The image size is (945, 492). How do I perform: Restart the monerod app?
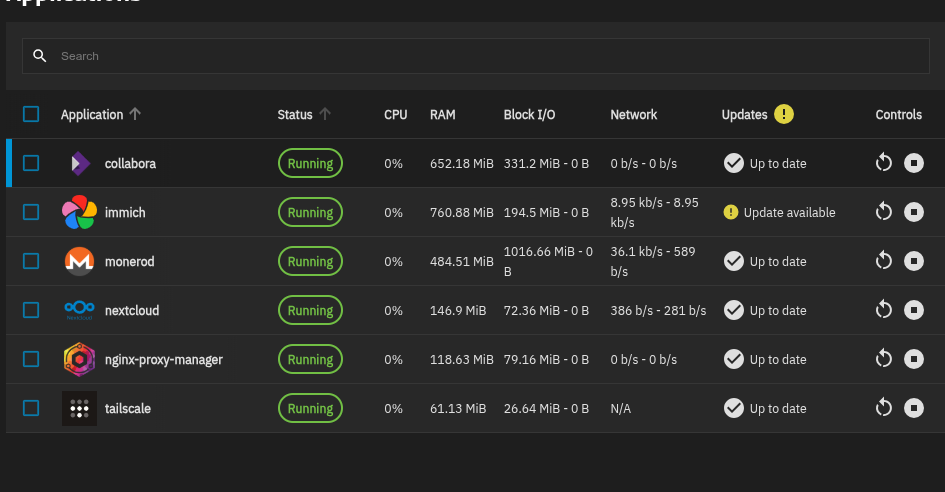(883, 261)
